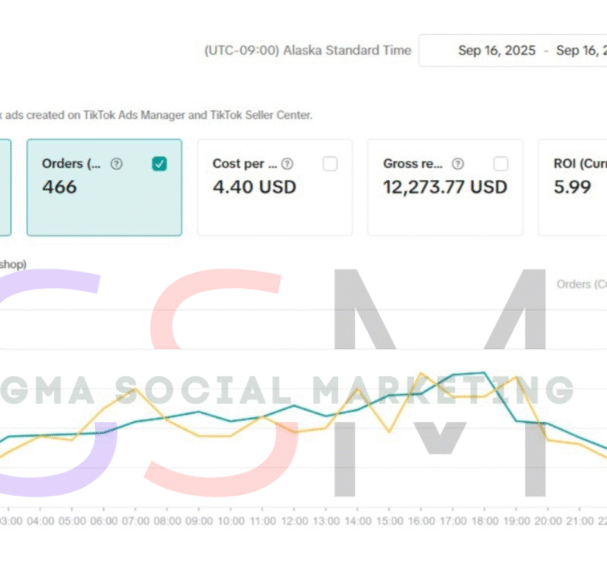Uncheck the Orders metric checkbox

coord(159,164)
